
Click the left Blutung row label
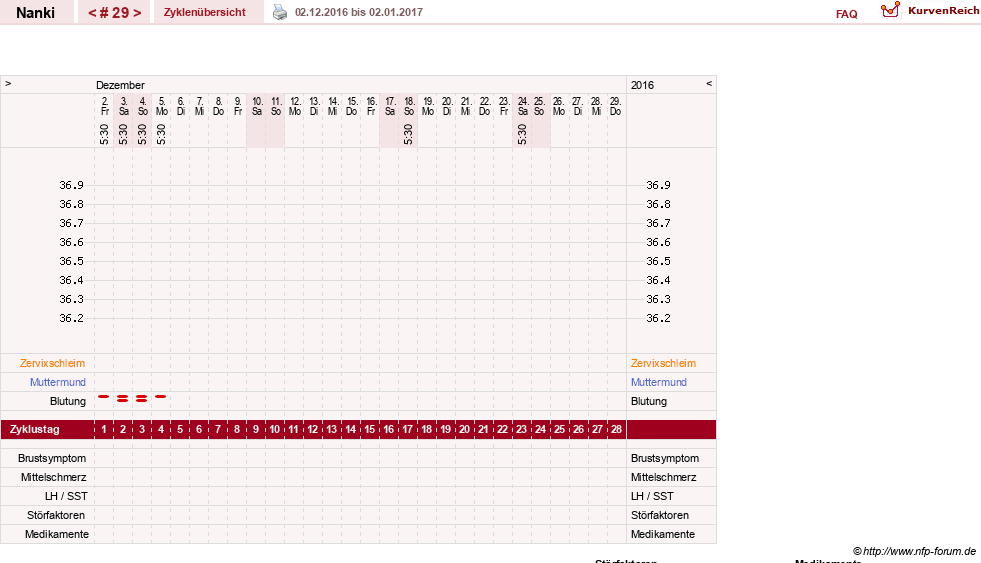tap(68, 402)
